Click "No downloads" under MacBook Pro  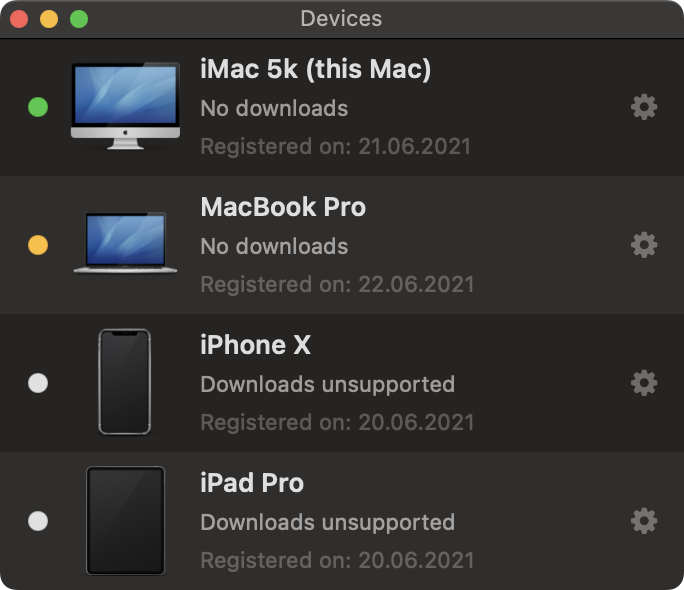pos(274,246)
